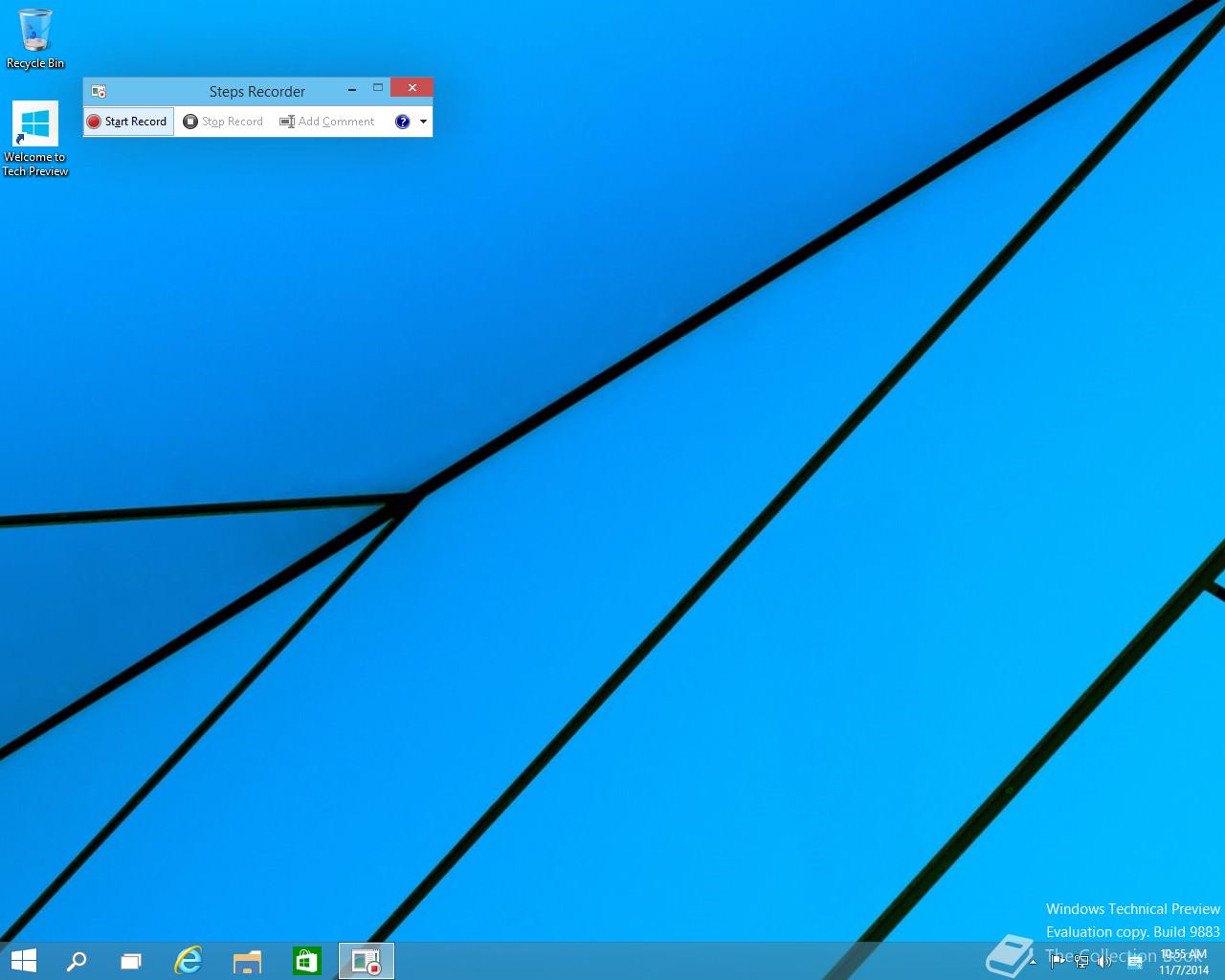Open Action Center flag icon
1225x980 pixels.
click(x=1058, y=962)
